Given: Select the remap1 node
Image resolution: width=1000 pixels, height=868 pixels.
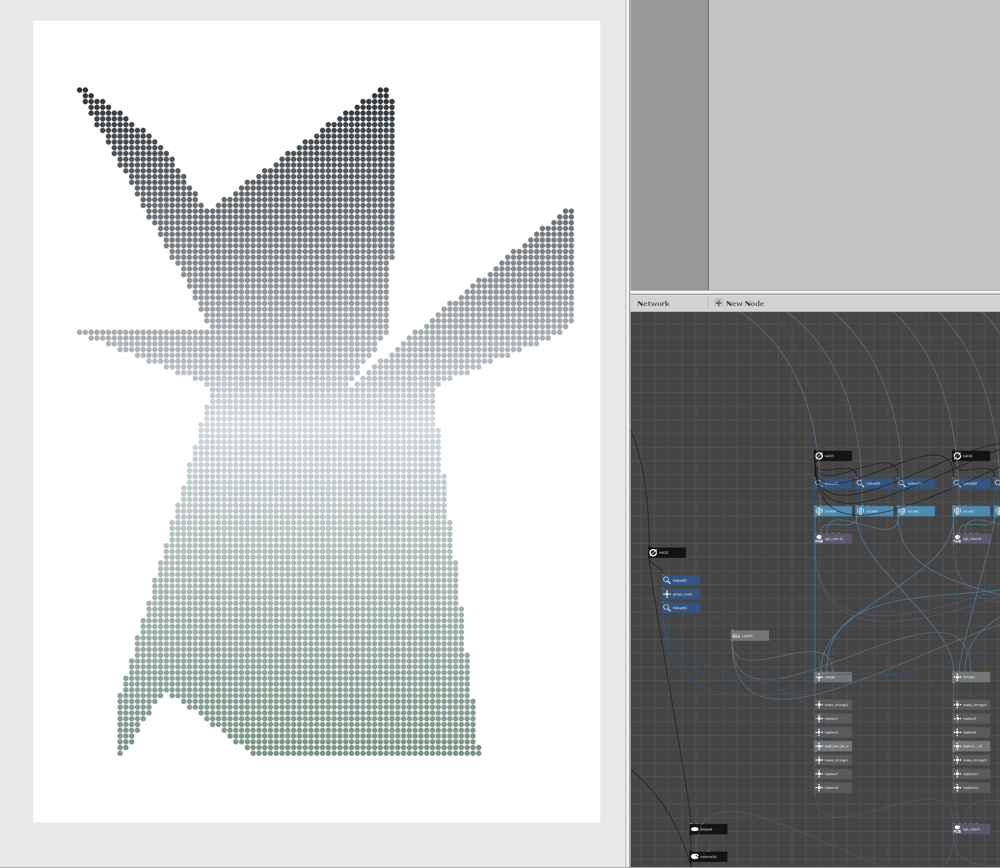Looking at the screenshot, I should [x=971, y=677].
